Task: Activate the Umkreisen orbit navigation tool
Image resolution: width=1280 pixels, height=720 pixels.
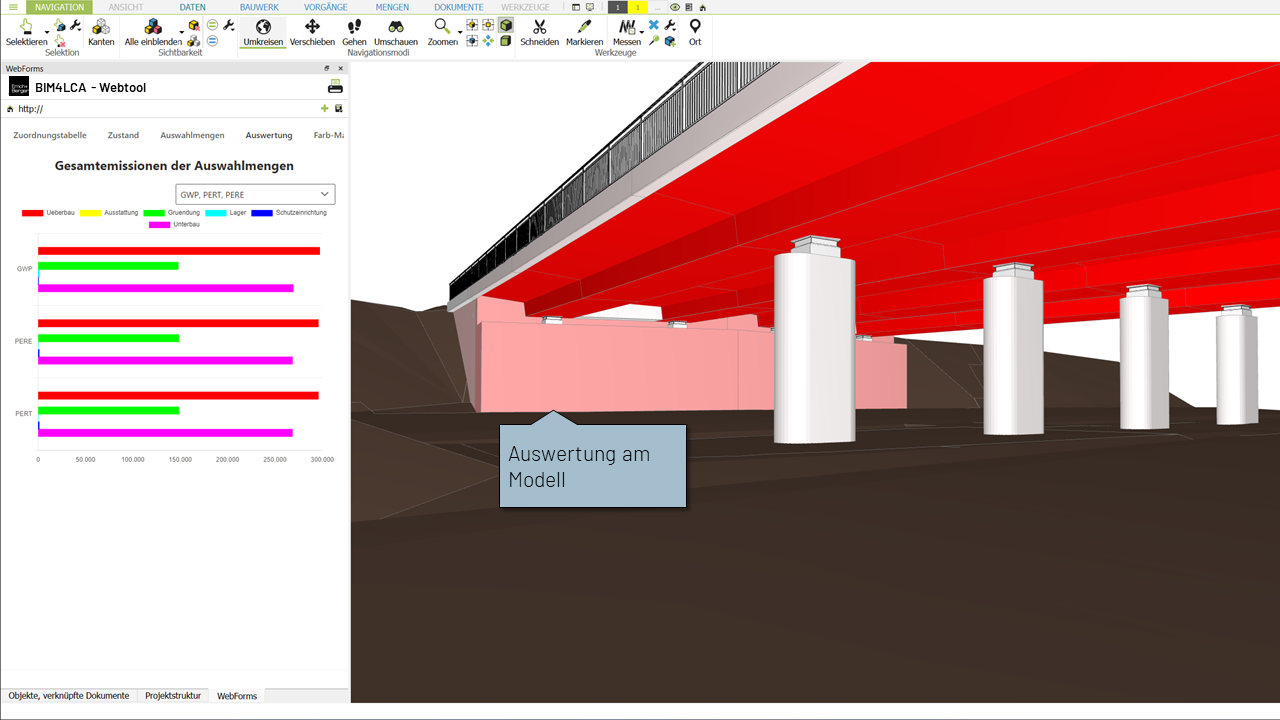Action: [x=263, y=32]
